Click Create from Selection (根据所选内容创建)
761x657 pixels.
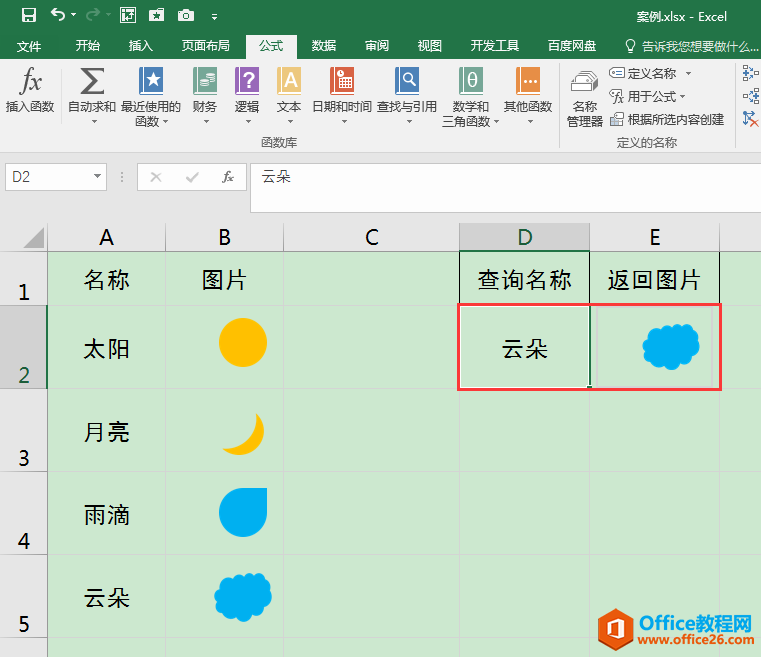666,119
